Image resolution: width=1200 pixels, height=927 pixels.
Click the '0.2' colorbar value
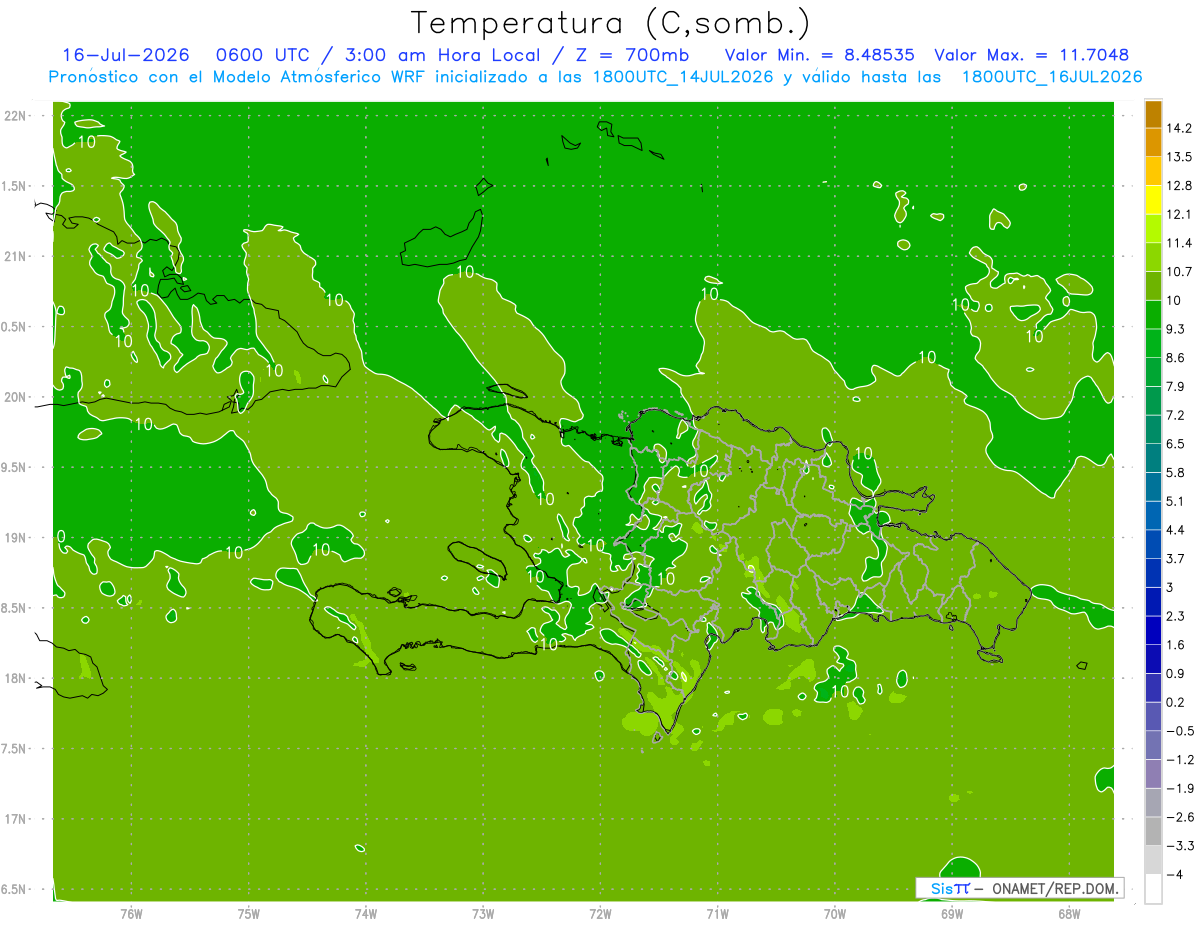point(1175,701)
